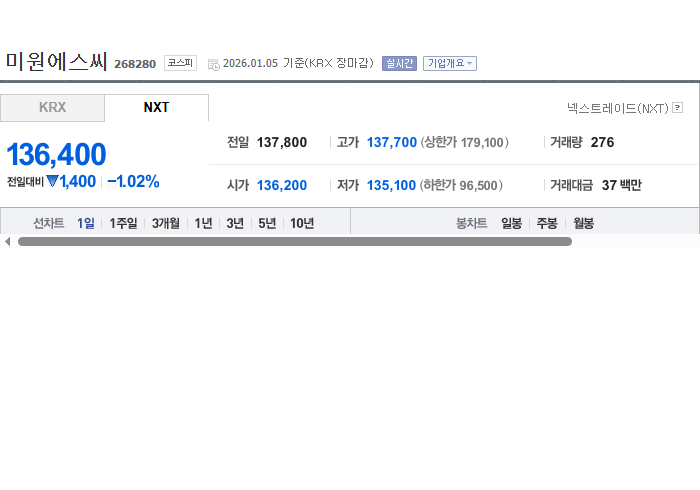The height and width of the screenshot is (490, 700).
Task: Click the low price 135,100
Action: (391, 185)
